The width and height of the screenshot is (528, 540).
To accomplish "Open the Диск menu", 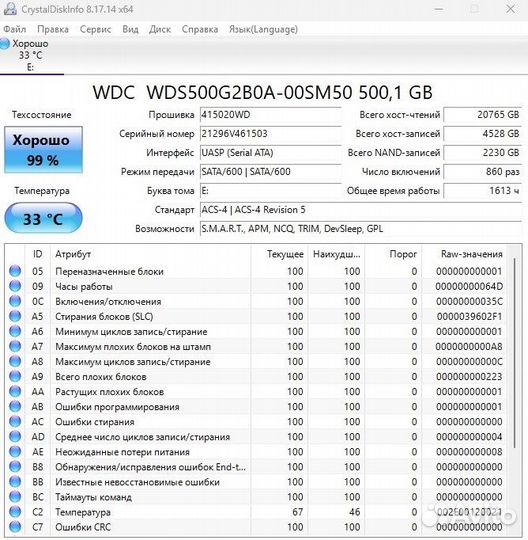I will (x=160, y=29).
